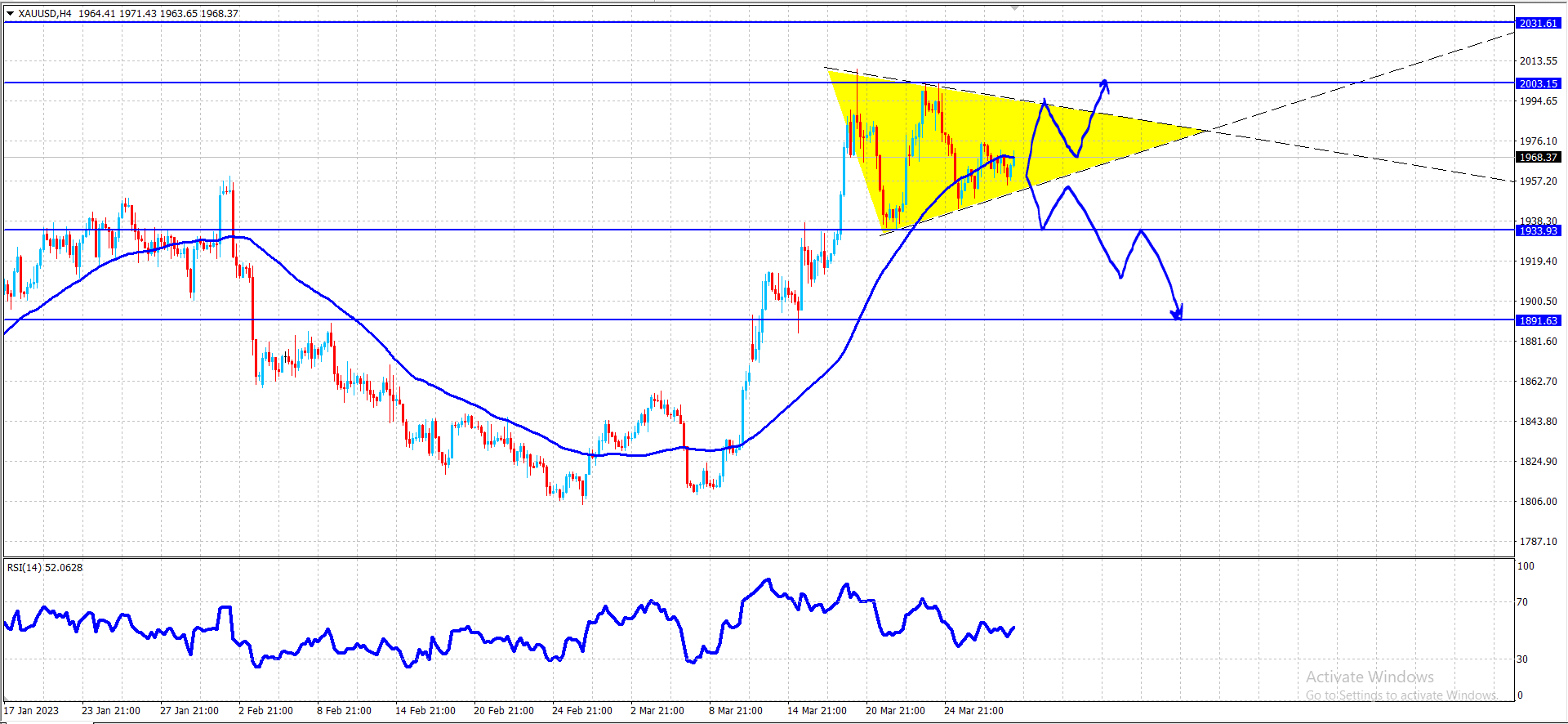This screenshot has height=724, width=1568.
Task: Click the 24 Mar 21:00 time label
Action: [x=973, y=710]
